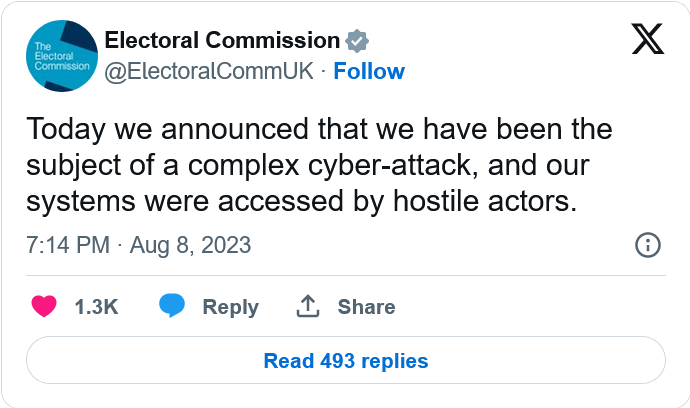The height and width of the screenshot is (408, 690).
Task: Open the @ElectoralCommUK handle link
Action: [209, 71]
